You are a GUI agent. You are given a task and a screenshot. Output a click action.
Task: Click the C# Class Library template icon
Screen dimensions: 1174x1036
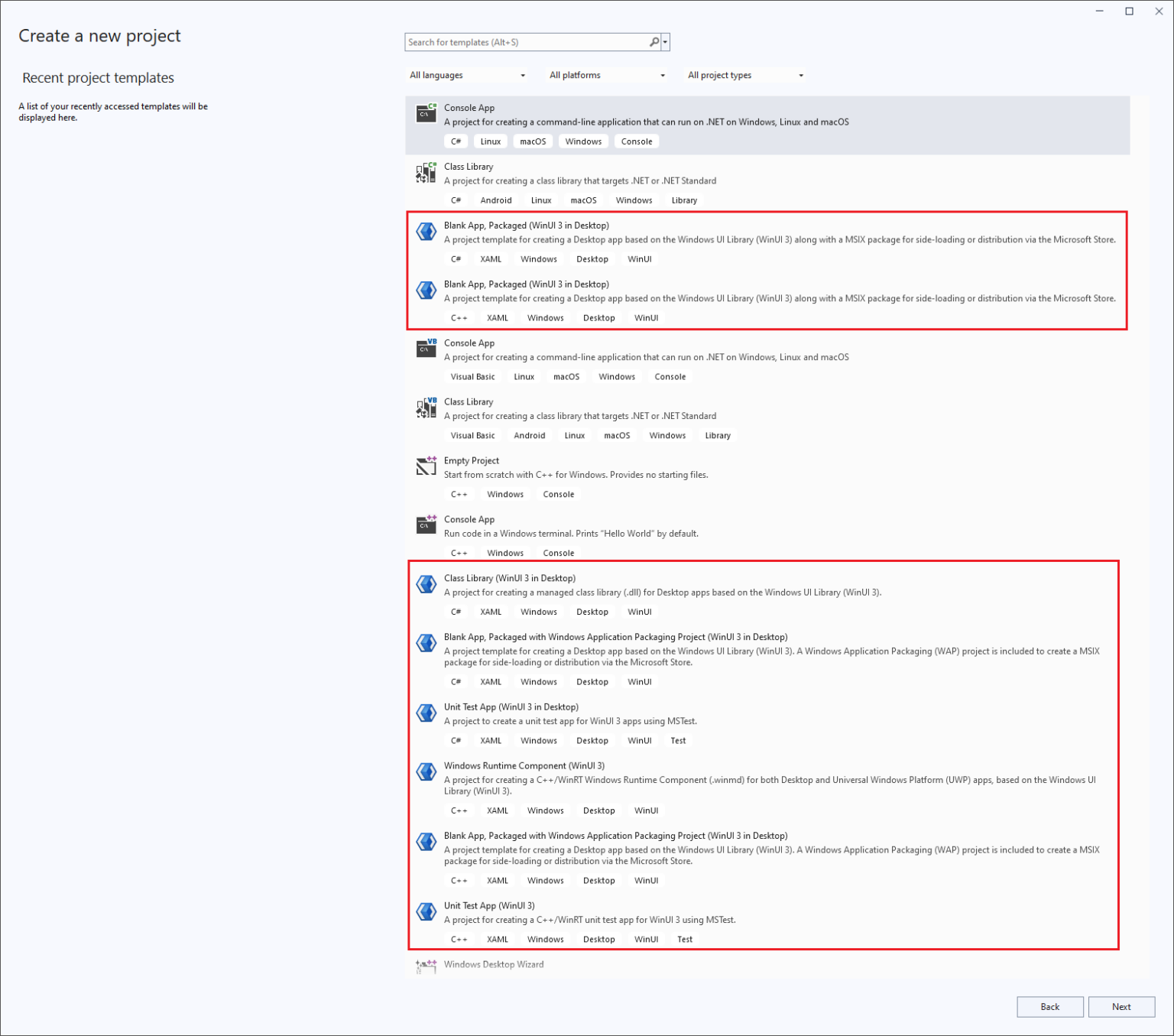pos(426,172)
